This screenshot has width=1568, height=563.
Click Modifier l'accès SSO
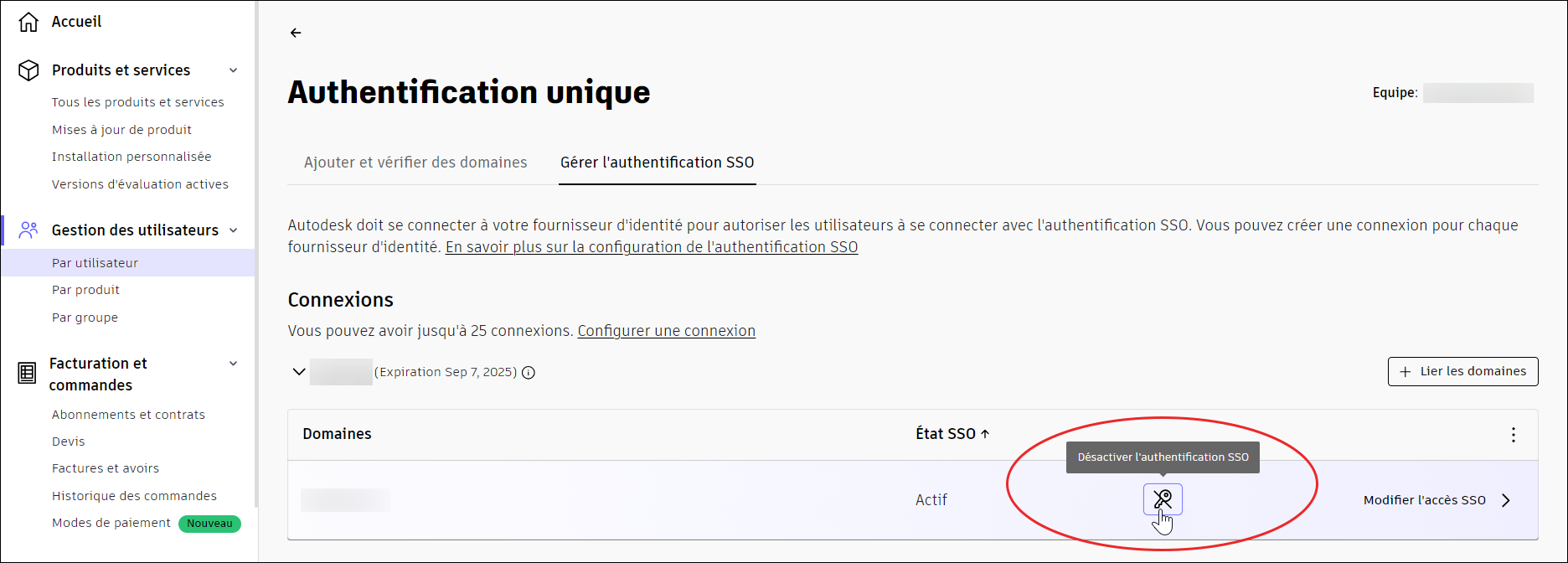1437,500
